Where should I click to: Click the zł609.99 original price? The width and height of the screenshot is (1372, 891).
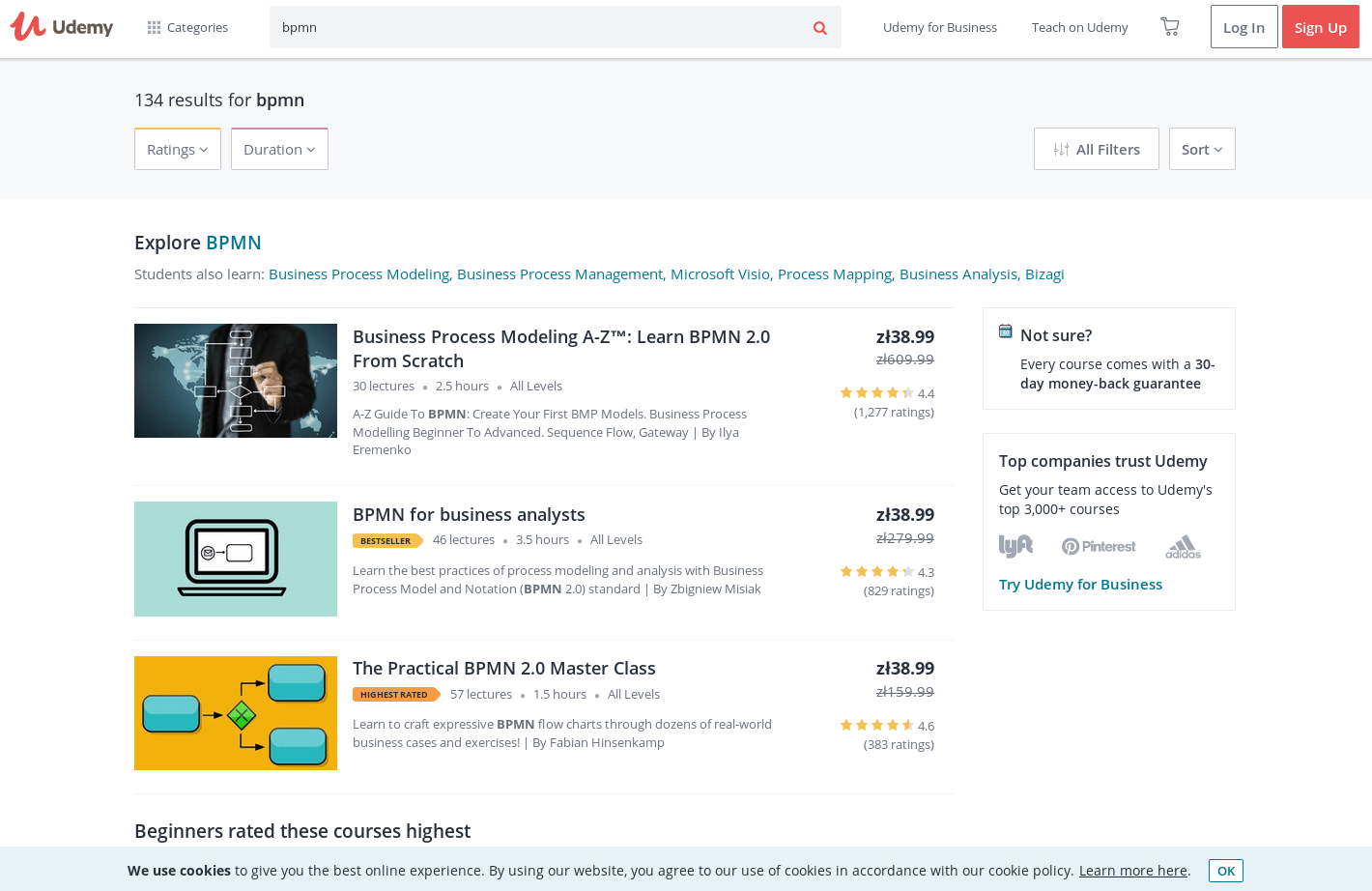pos(904,359)
